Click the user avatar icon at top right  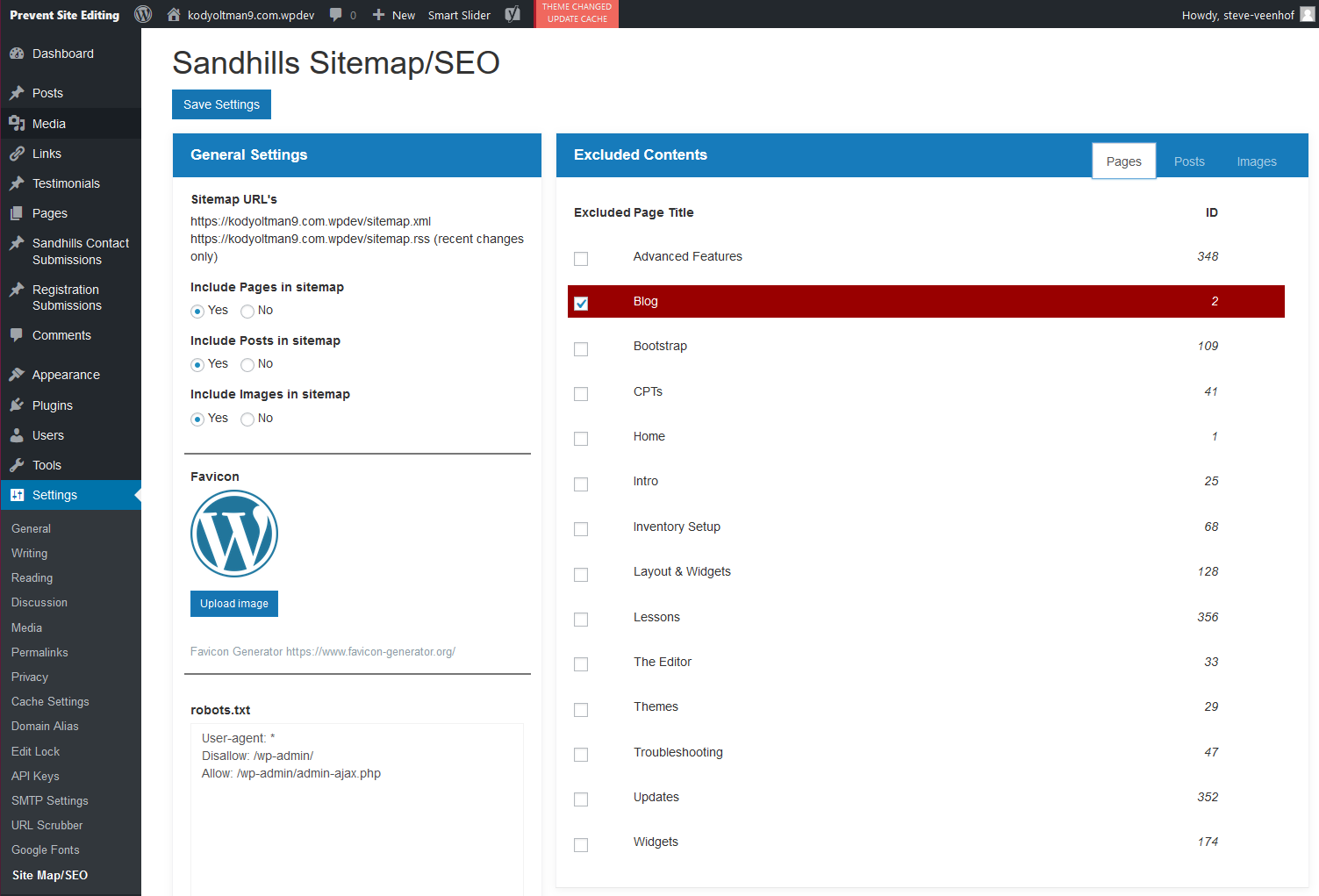(1308, 14)
